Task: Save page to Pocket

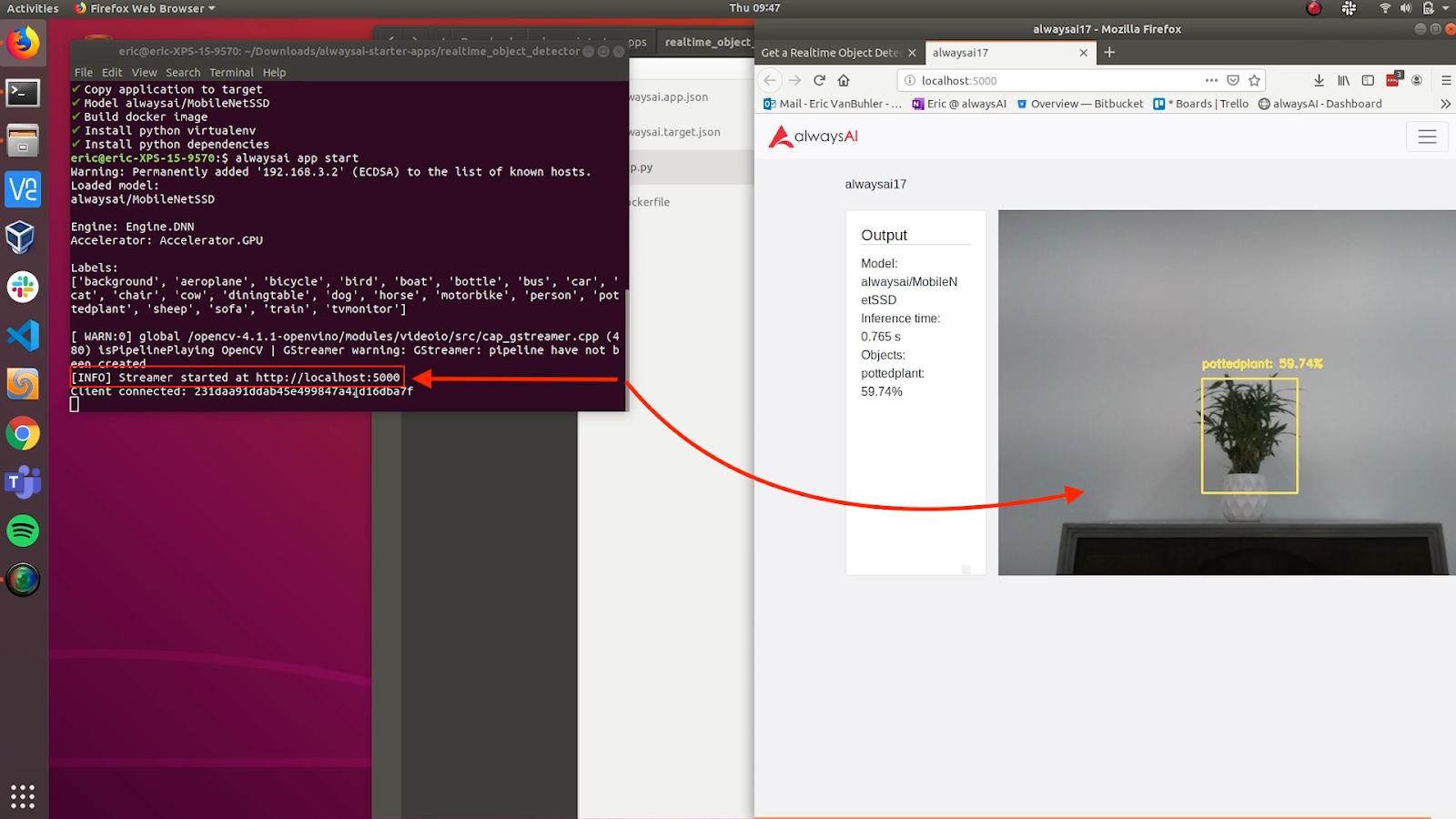Action: 1233,80
